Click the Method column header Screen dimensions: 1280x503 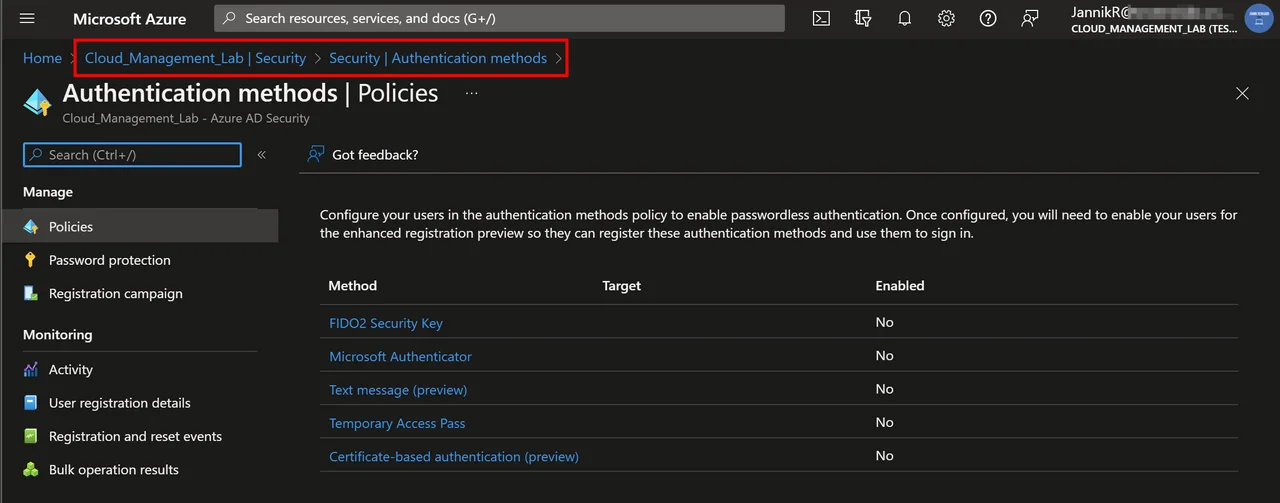pyautogui.click(x=353, y=286)
